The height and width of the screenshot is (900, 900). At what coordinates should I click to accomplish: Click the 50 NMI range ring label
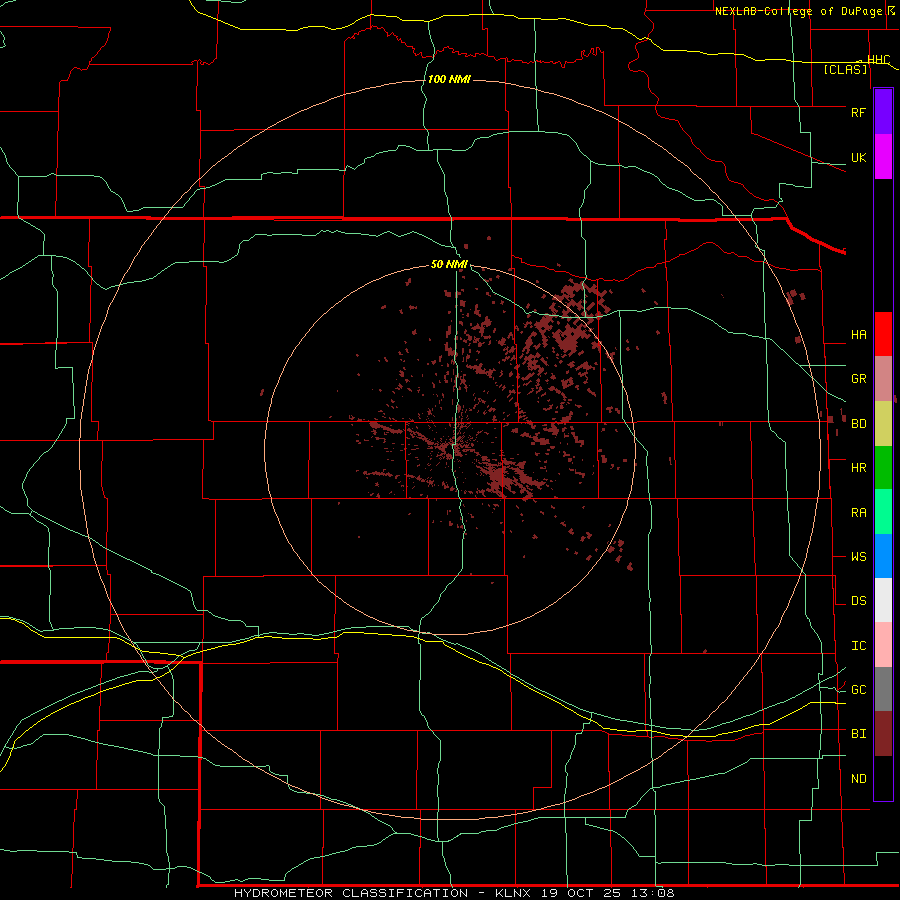(x=449, y=264)
